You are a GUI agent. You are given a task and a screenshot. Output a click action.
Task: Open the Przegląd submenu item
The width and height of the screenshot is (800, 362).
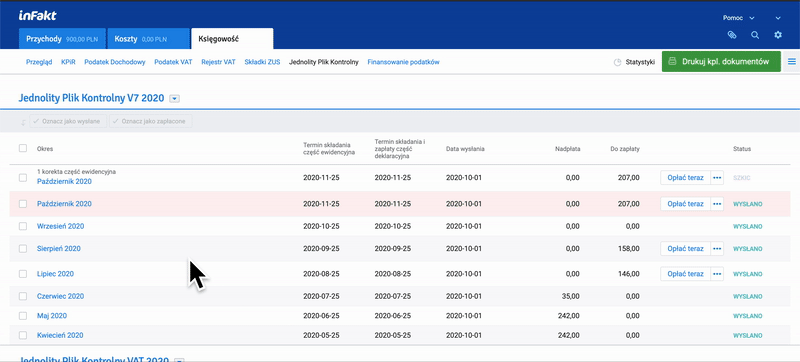(x=39, y=62)
